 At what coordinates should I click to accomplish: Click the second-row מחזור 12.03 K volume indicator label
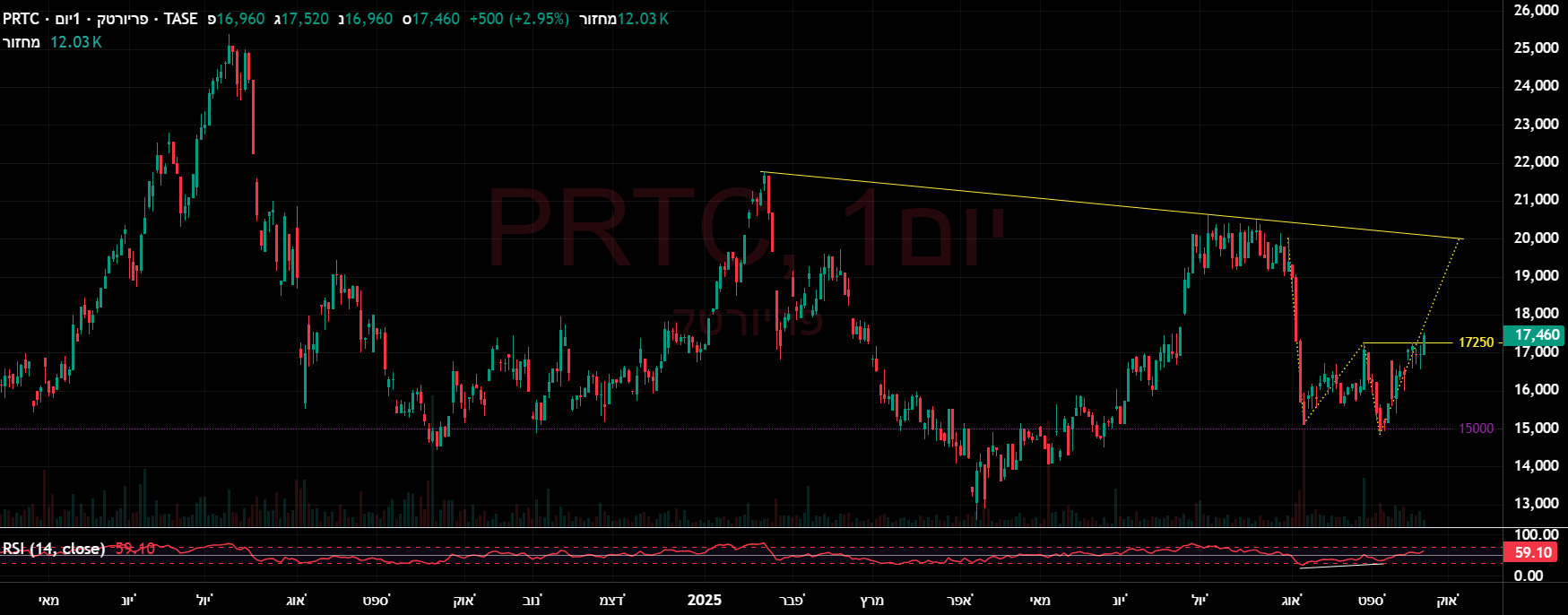coord(52,42)
